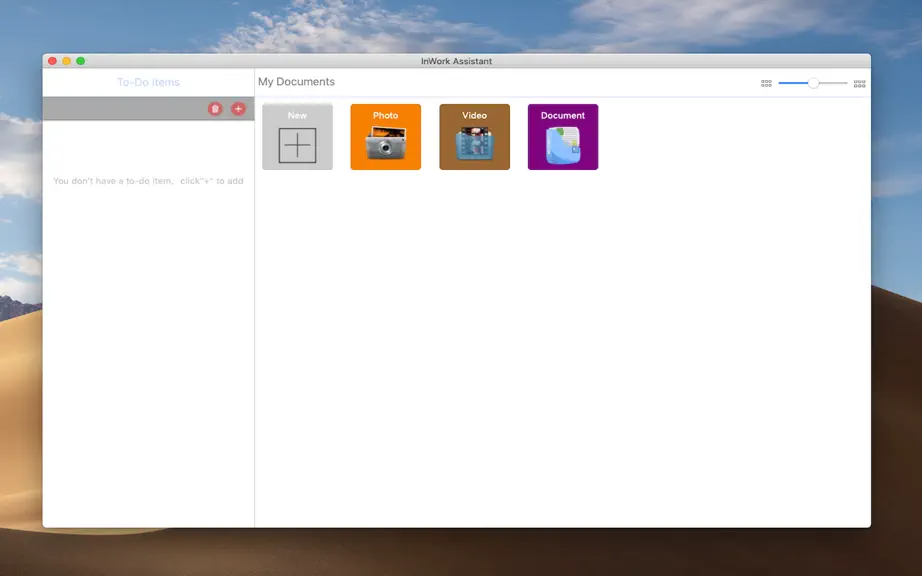Click the empty to-do hint text
This screenshot has width=922, height=576.
(x=148, y=181)
